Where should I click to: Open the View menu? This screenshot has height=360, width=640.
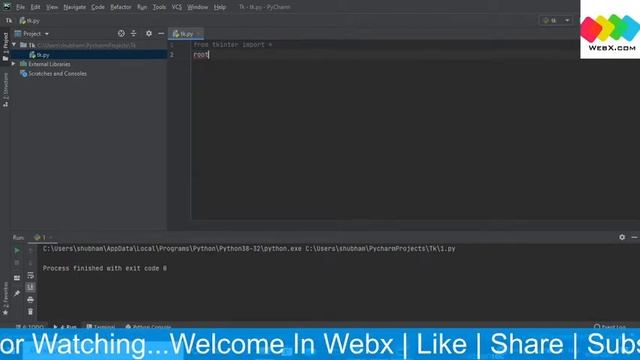[x=52, y=7]
